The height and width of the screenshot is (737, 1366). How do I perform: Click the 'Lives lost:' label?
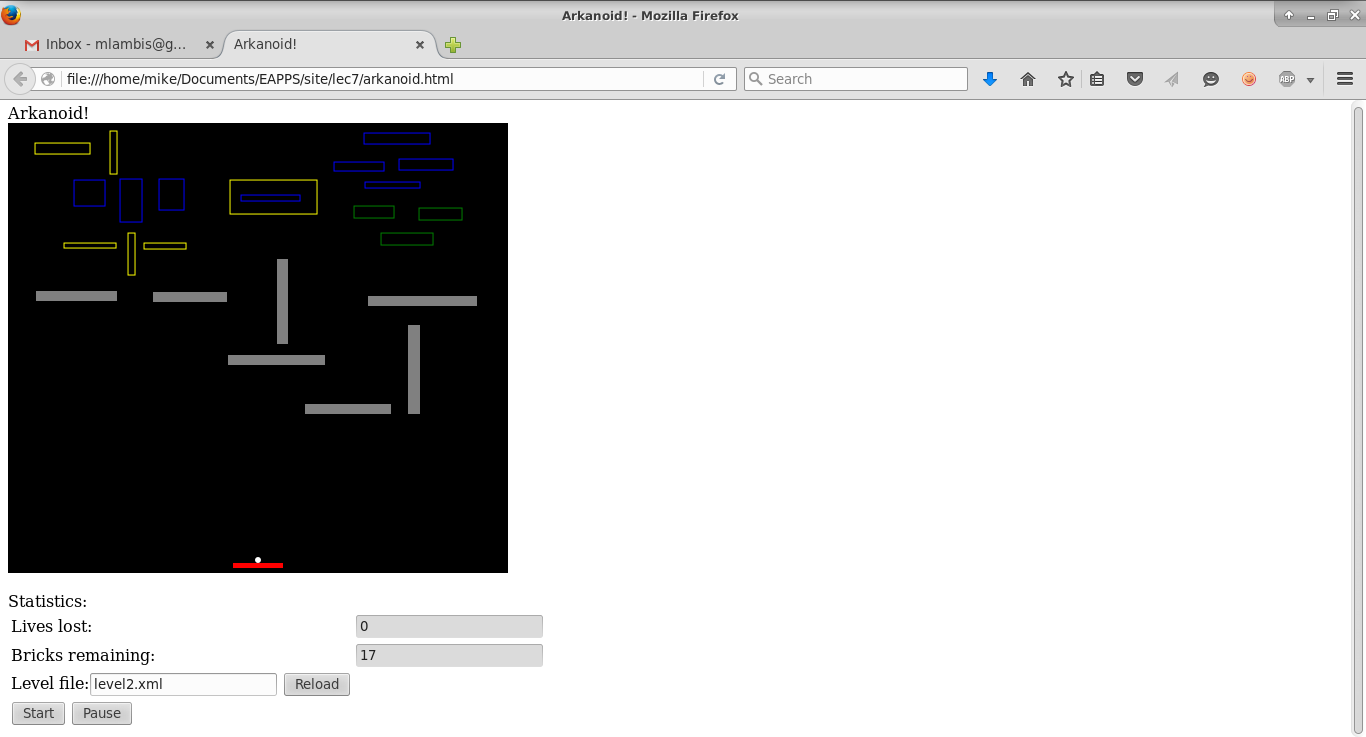(x=52, y=626)
